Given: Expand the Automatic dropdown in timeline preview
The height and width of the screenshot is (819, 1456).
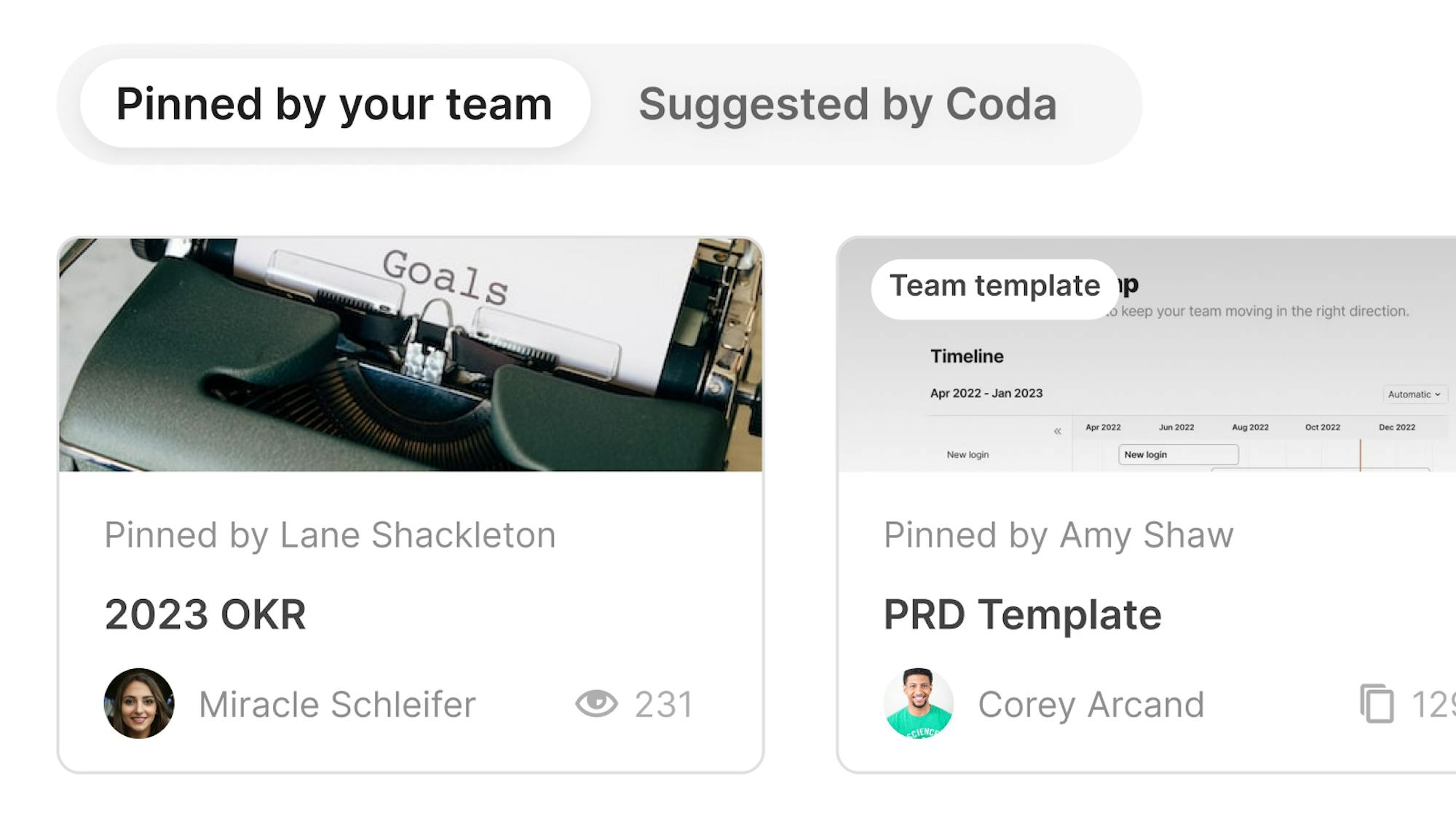Looking at the screenshot, I should pyautogui.click(x=1414, y=394).
